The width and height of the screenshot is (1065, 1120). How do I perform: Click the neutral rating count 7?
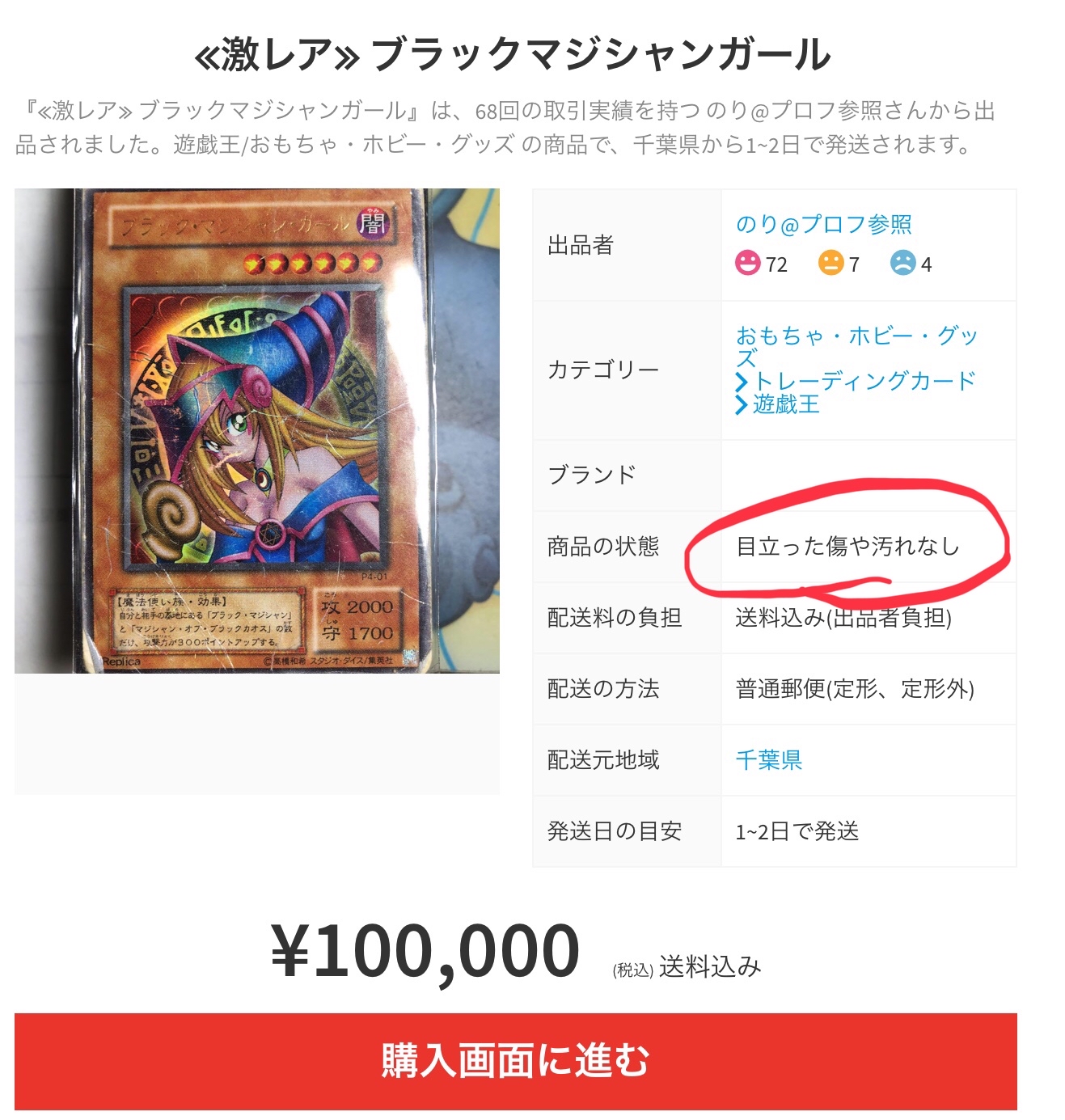(854, 264)
